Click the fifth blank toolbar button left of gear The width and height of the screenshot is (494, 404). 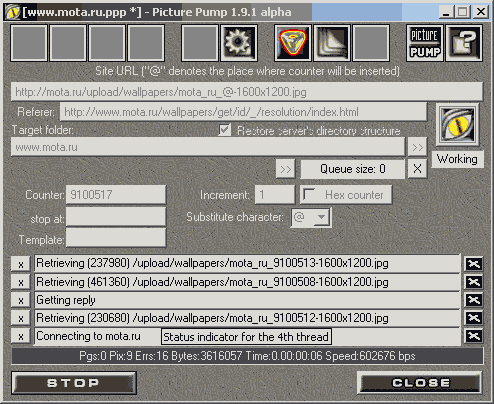click(x=200, y=43)
